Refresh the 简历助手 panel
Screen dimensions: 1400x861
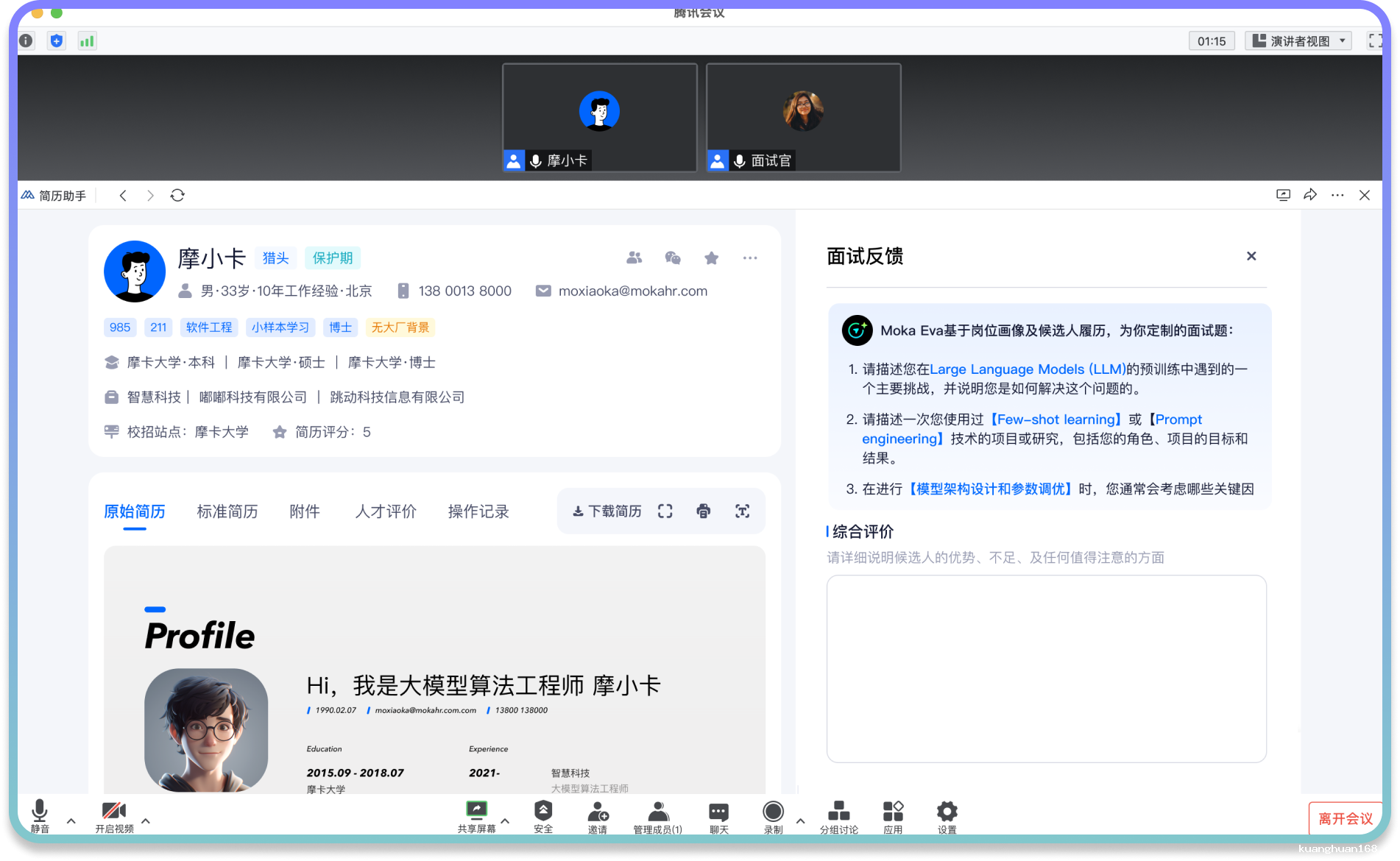tap(177, 196)
